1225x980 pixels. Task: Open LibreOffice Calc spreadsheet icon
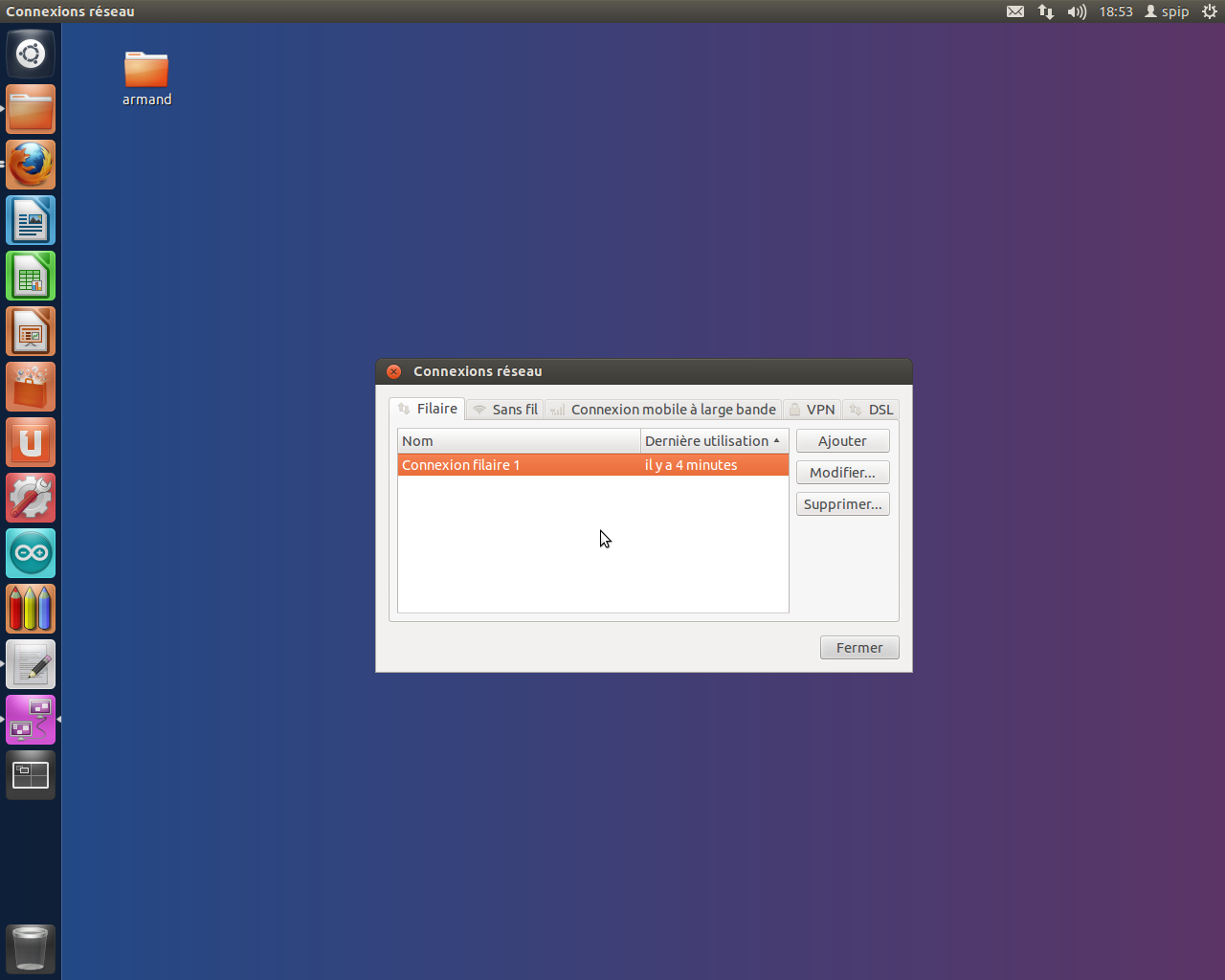(x=31, y=277)
